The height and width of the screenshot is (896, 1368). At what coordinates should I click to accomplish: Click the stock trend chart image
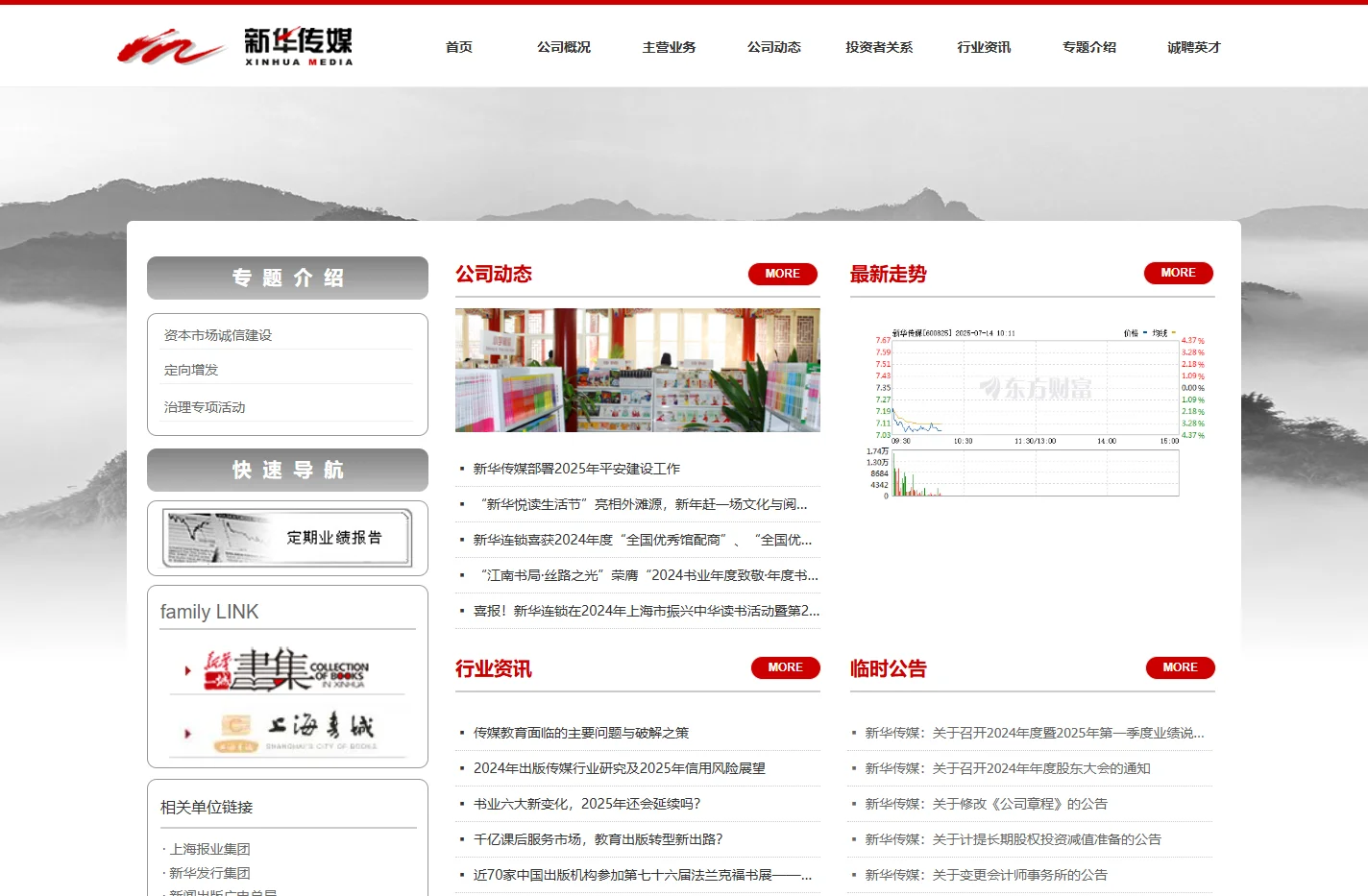[1034, 412]
